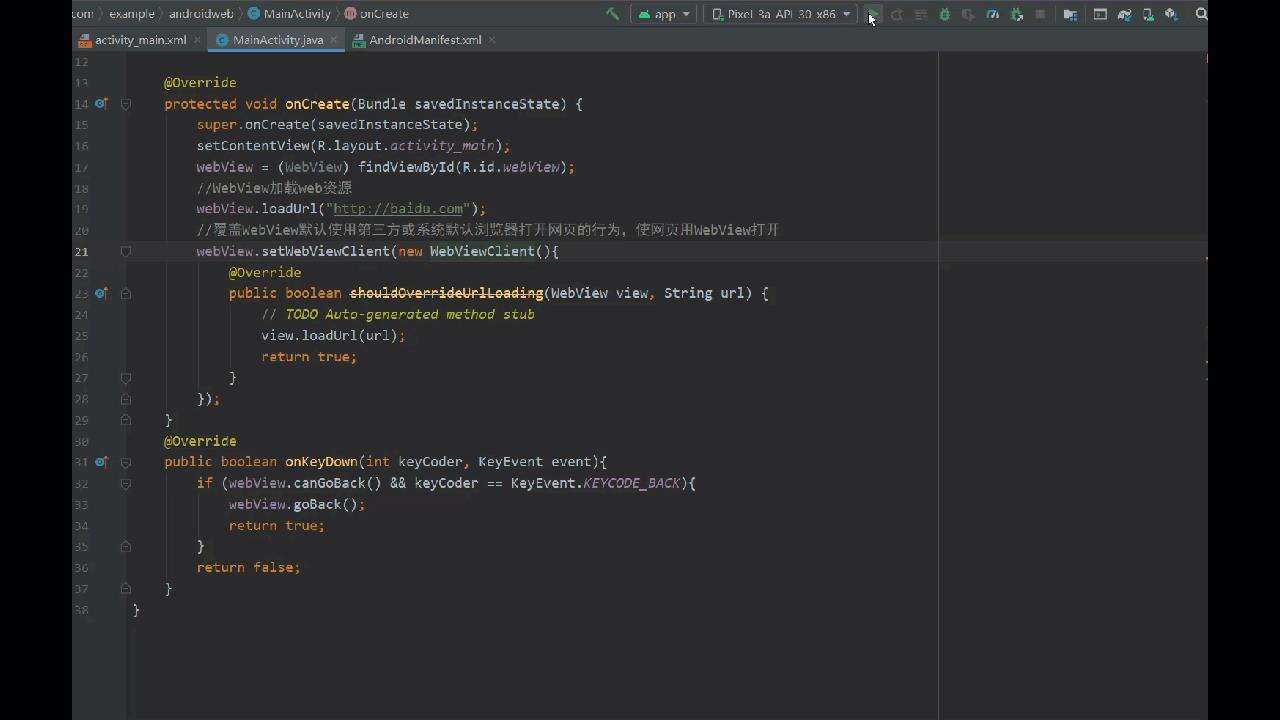1280x720 pixels.
Task: Collapse the onCreate method at line 14
Action: coord(126,104)
